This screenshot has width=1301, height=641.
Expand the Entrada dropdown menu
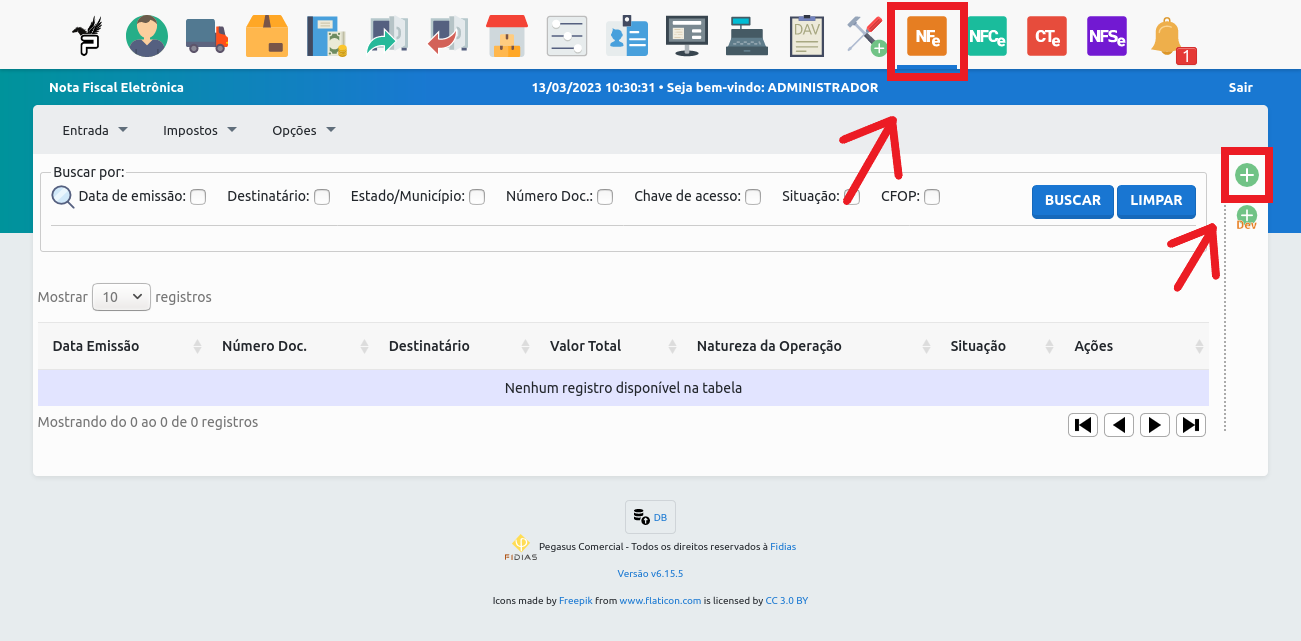(x=95, y=130)
